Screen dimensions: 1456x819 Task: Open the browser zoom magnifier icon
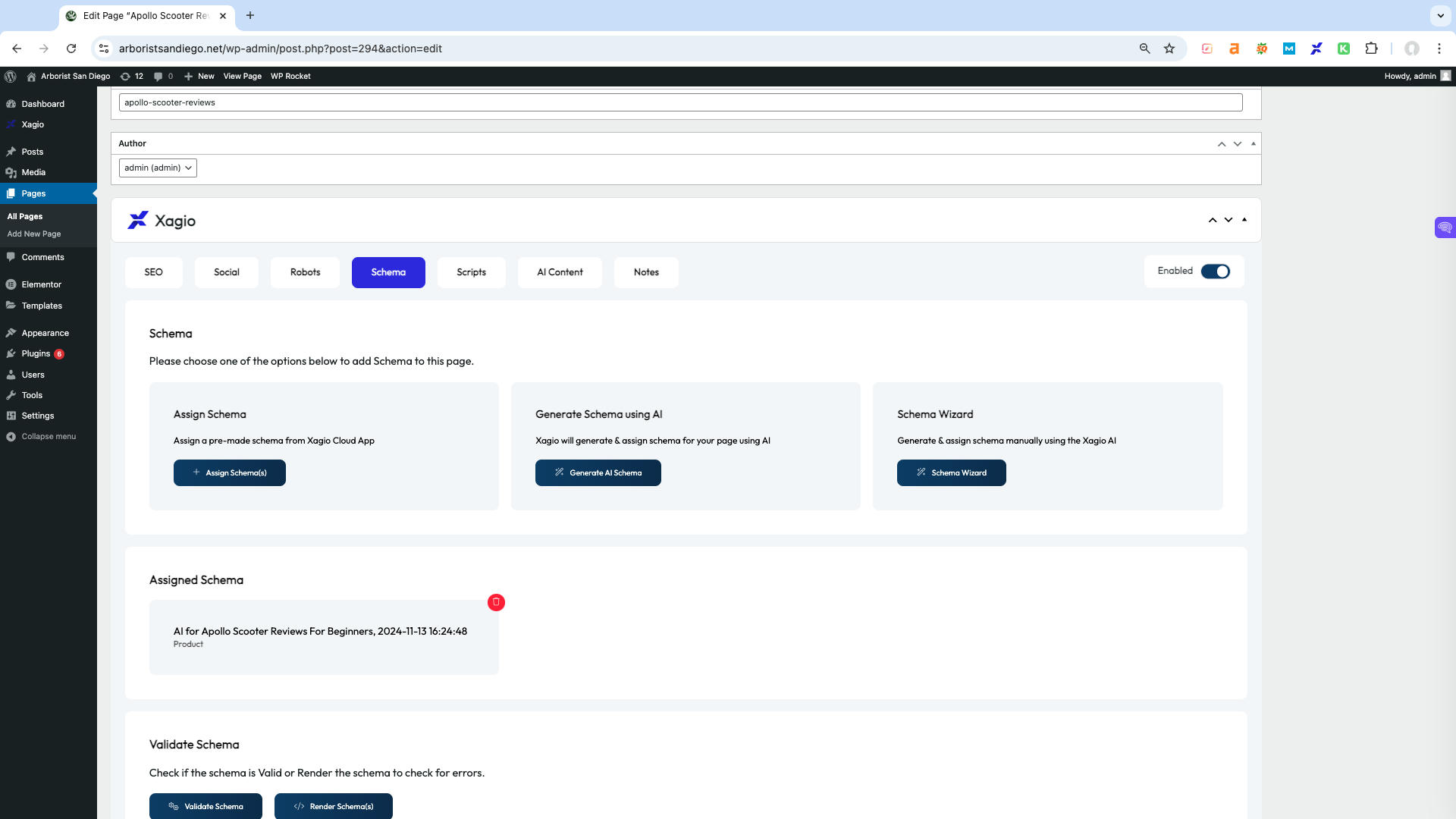pos(1145,49)
